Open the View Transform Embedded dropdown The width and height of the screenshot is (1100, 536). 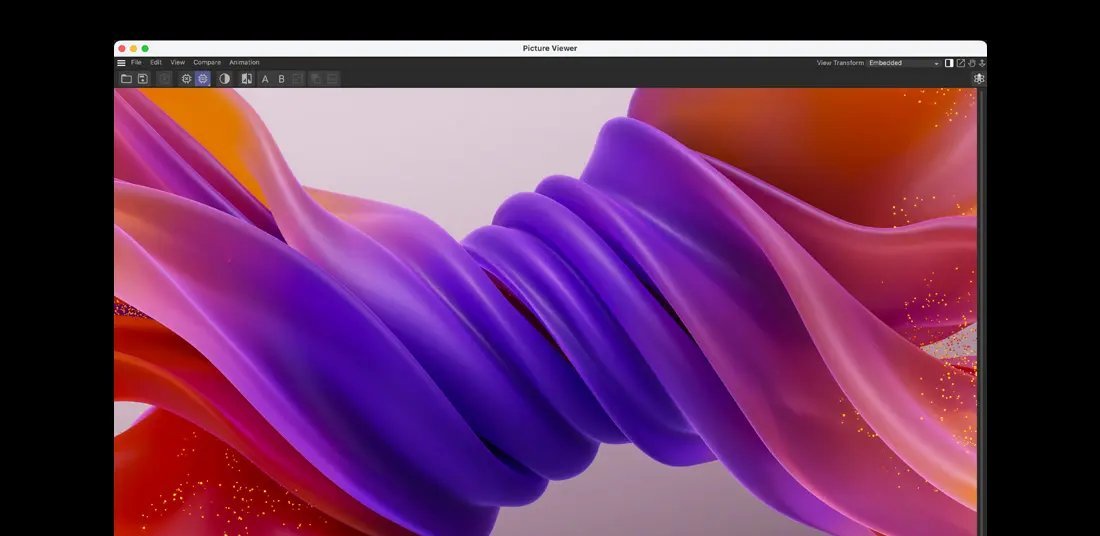point(904,63)
